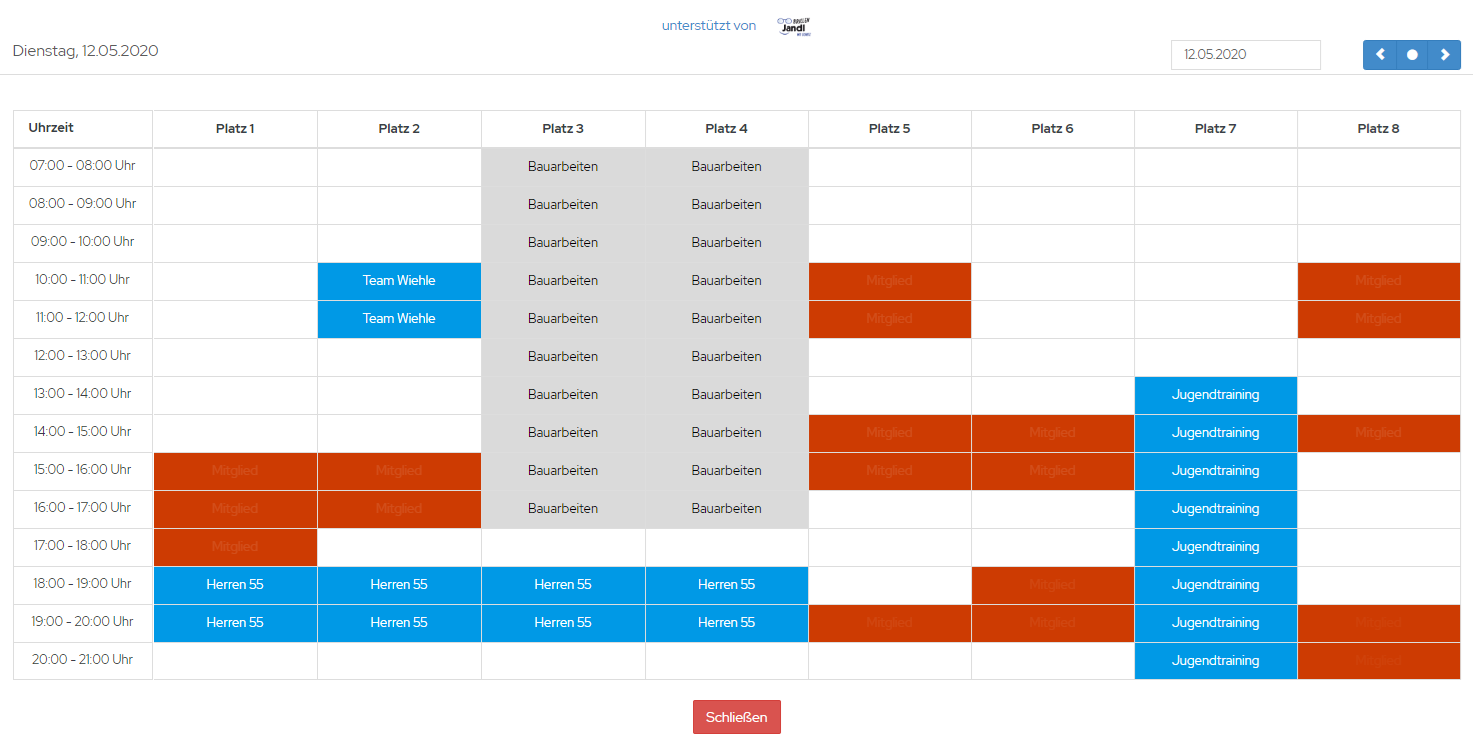This screenshot has width=1473, height=742.
Task: Select Herren 55 booking at 18:00 on Platz 1
Action: click(x=235, y=585)
